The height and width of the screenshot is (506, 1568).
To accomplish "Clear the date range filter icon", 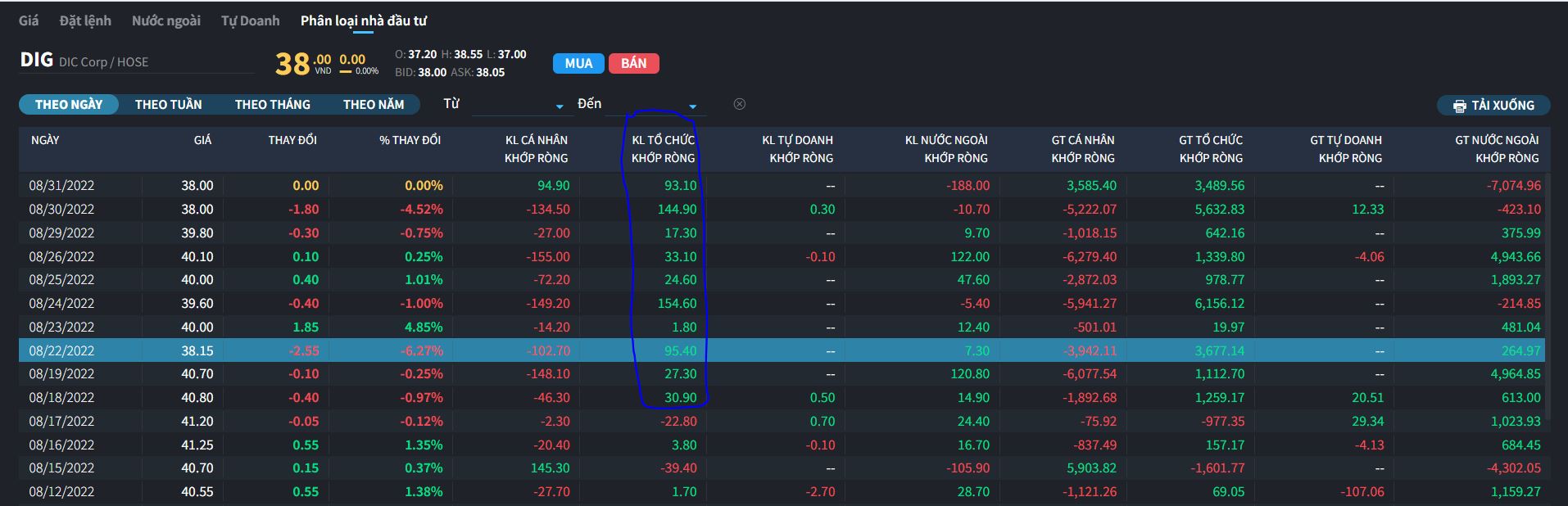I will pyautogui.click(x=739, y=104).
